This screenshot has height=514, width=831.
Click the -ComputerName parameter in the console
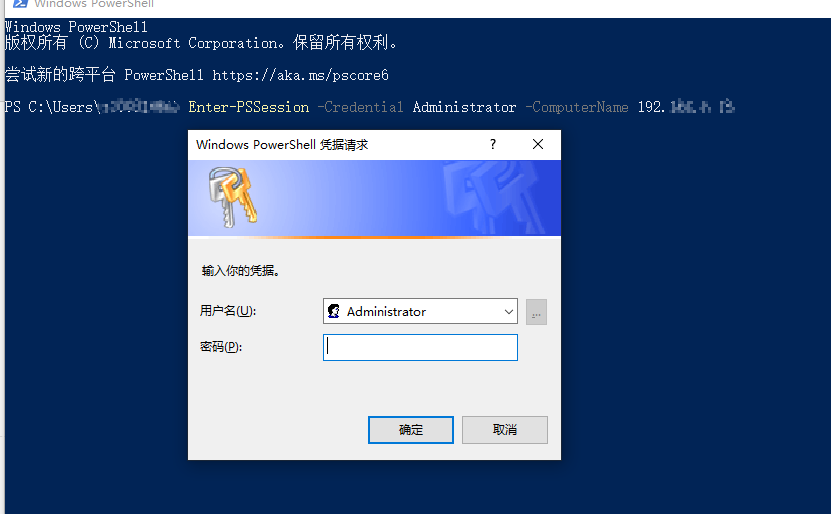point(577,107)
